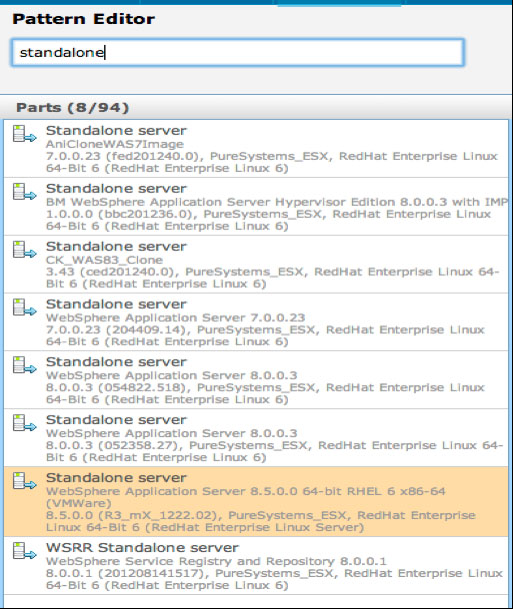Select the 'WSRR Standalone server' title
513x609 pixels.
click(142, 548)
